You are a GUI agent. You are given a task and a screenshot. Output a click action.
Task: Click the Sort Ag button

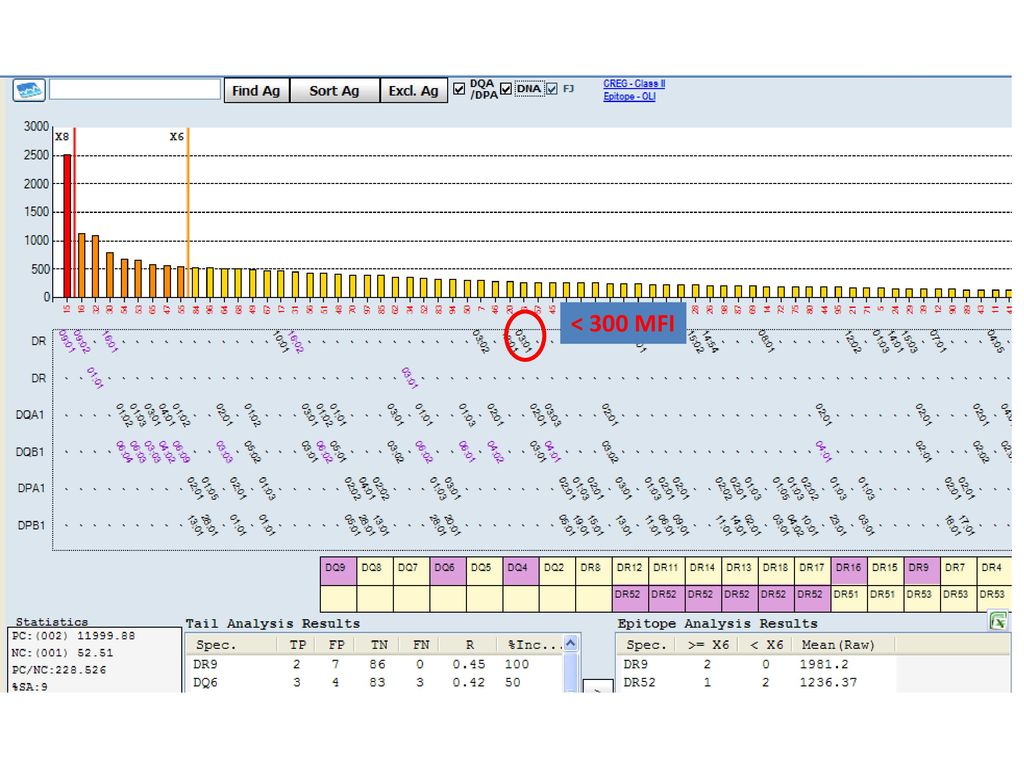334,91
